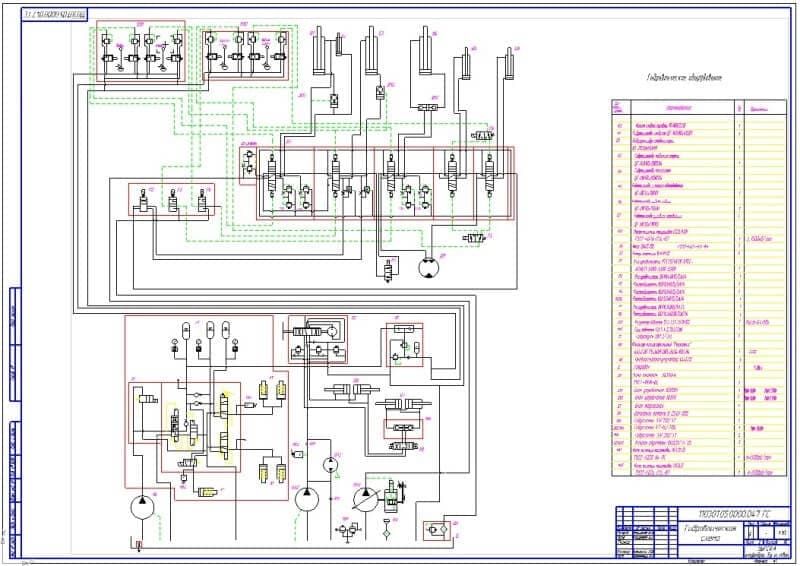Select the small solenoid valve below the distributor's right end
This screenshot has height=566, width=800.
click(474, 238)
